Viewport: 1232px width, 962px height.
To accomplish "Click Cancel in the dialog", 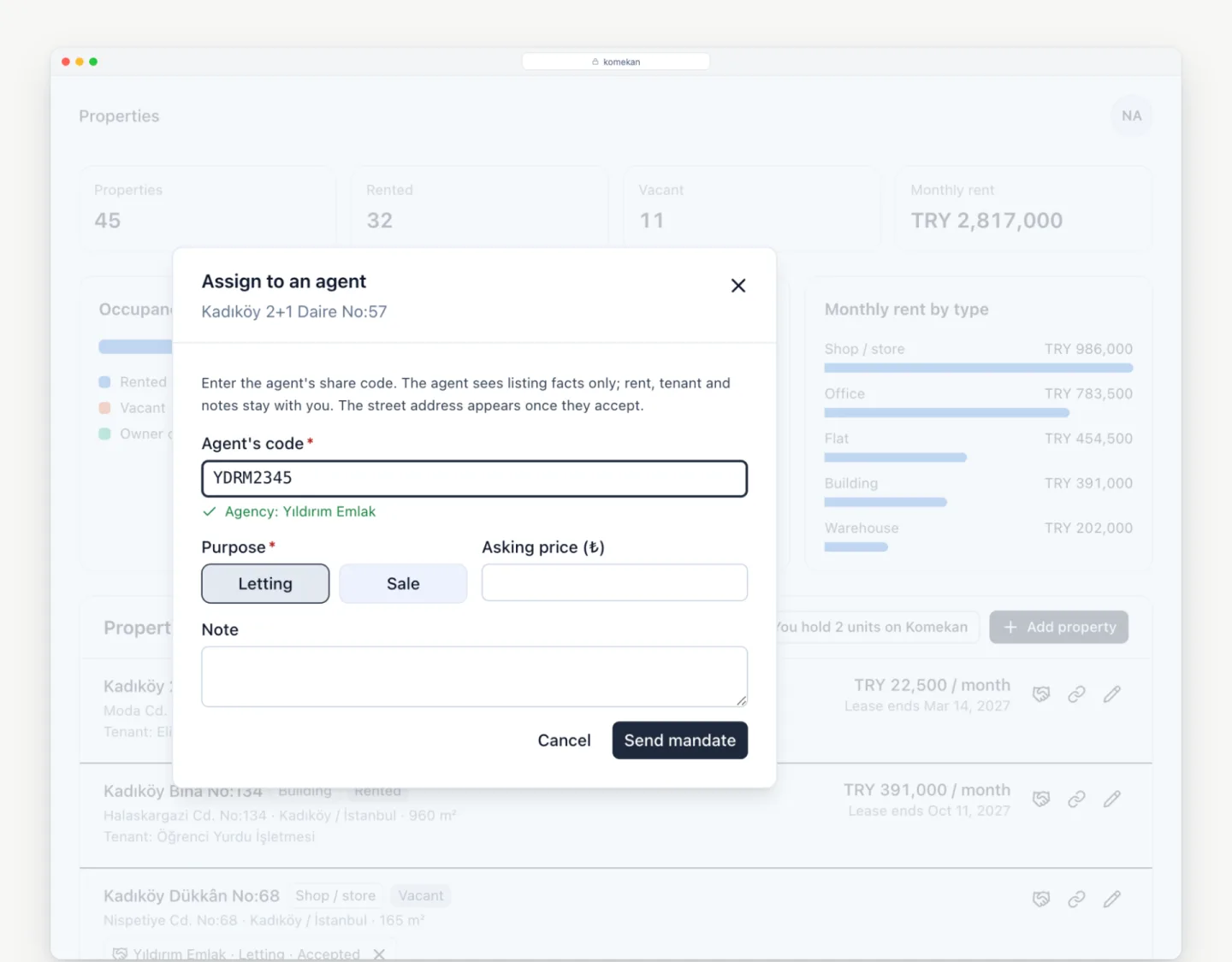I will point(564,741).
